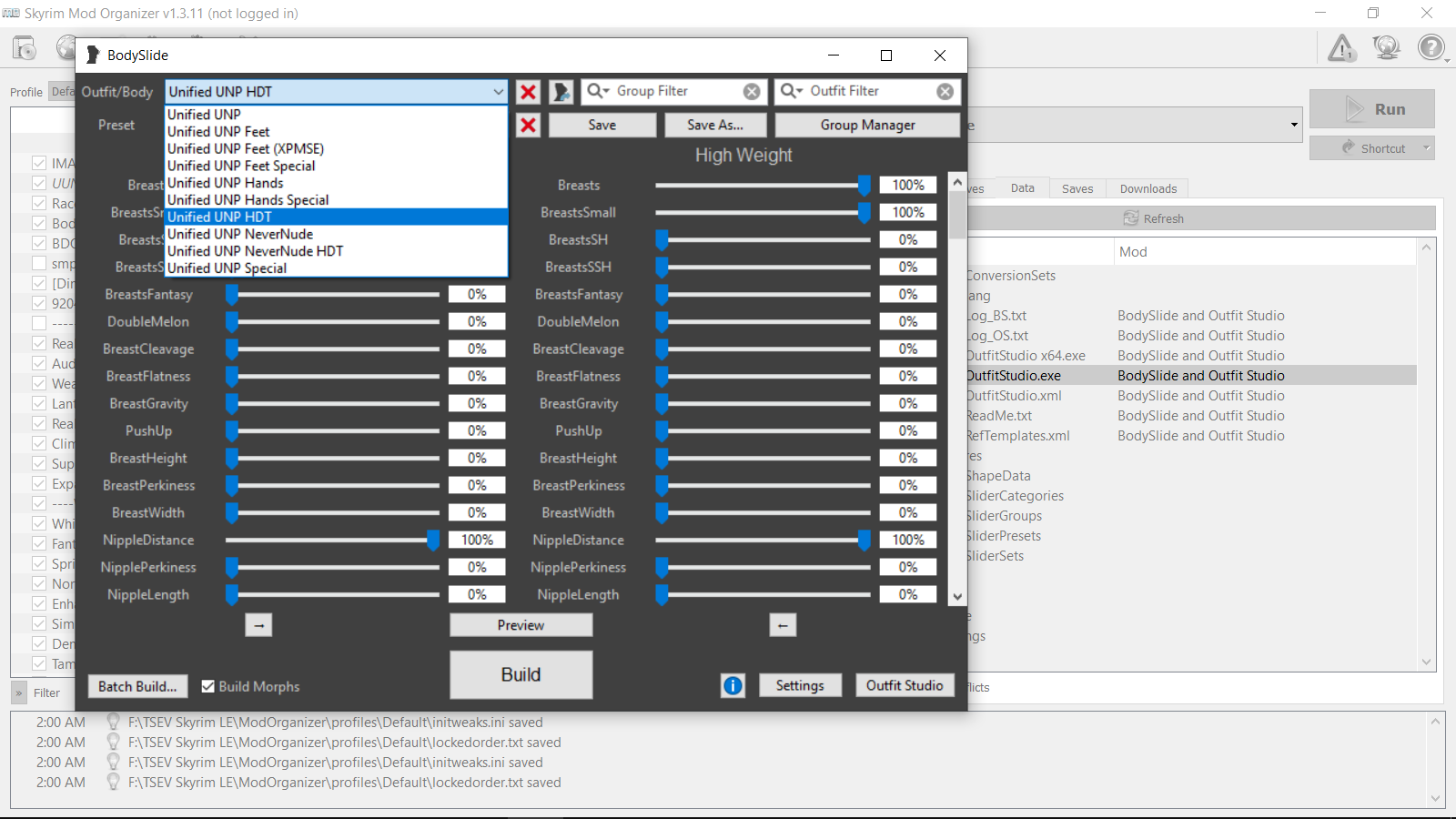Open the Mod Organizer problems warning icon
Viewport: 1456px width, 819px height.
pos(1341,47)
